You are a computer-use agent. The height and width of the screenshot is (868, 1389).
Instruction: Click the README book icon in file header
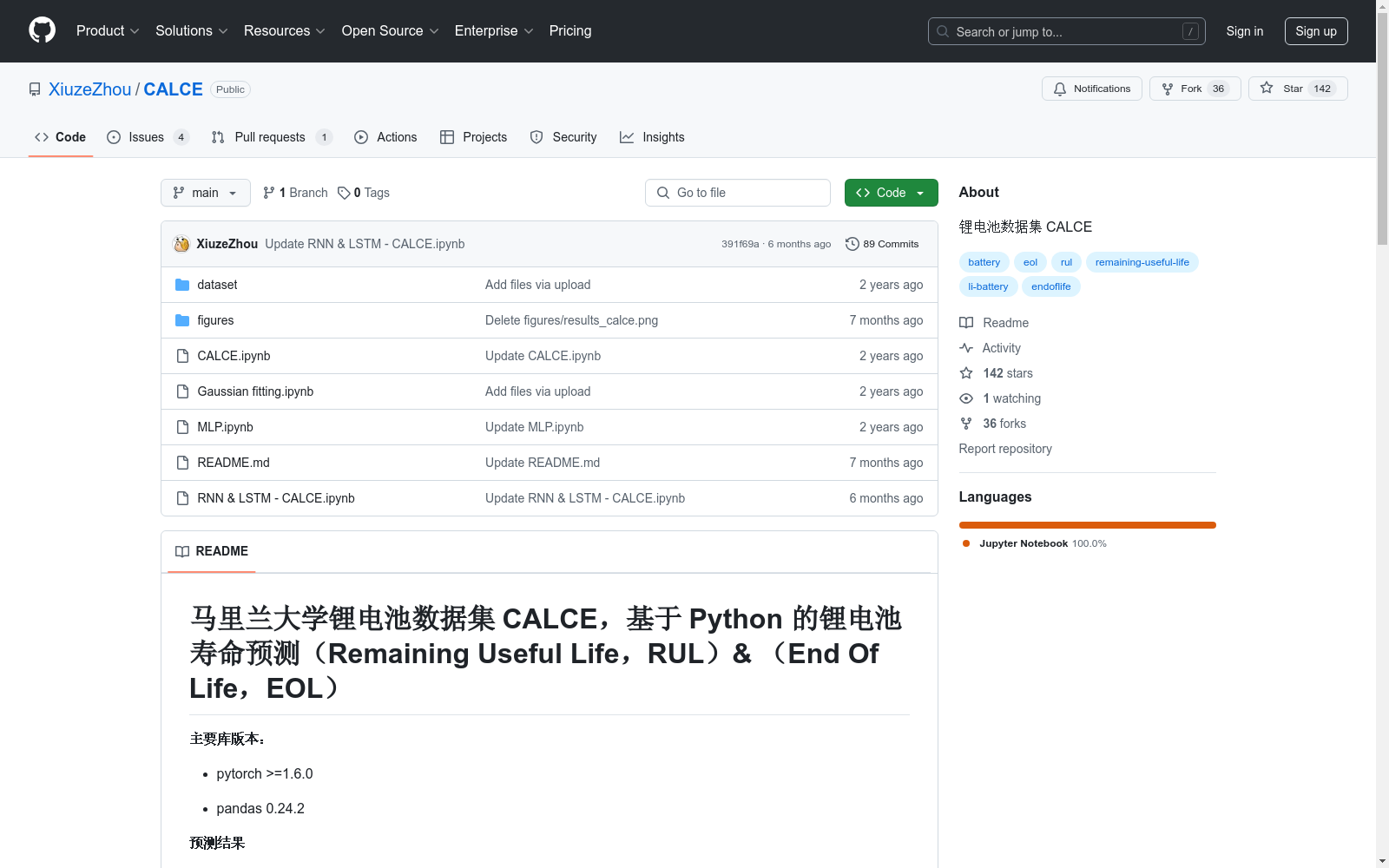click(x=182, y=551)
